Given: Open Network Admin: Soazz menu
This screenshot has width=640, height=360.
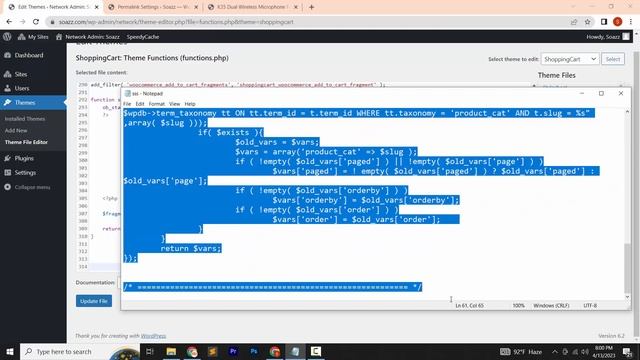Looking at the screenshot, I should click(x=88, y=37).
